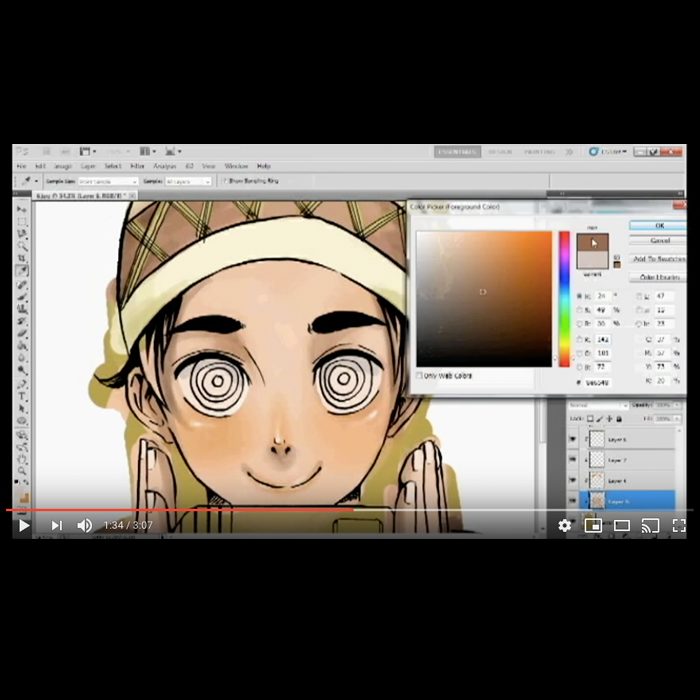The image size is (700, 700).
Task: Select the G green radio button
Action: (579, 353)
